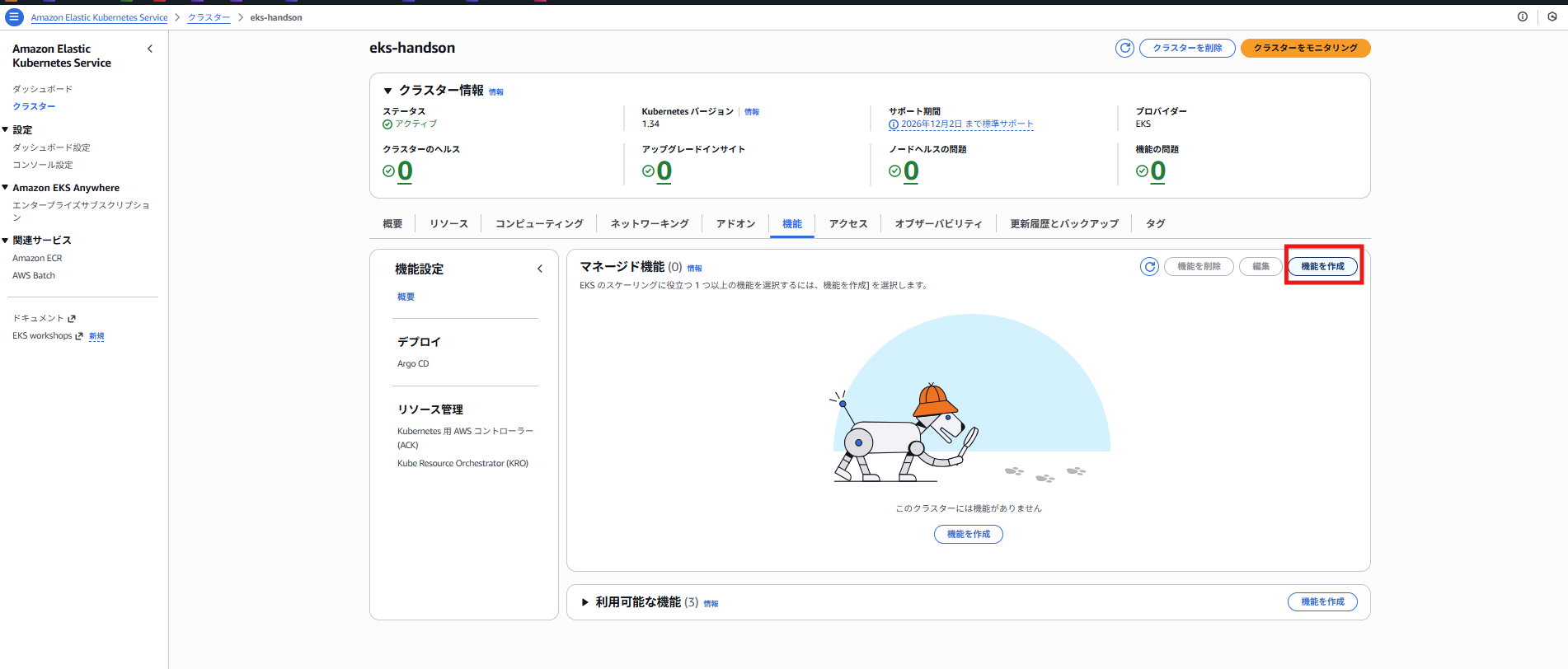Screen dimensions: 1568x669
Task: Click the アクティブ status text
Action: click(415, 124)
